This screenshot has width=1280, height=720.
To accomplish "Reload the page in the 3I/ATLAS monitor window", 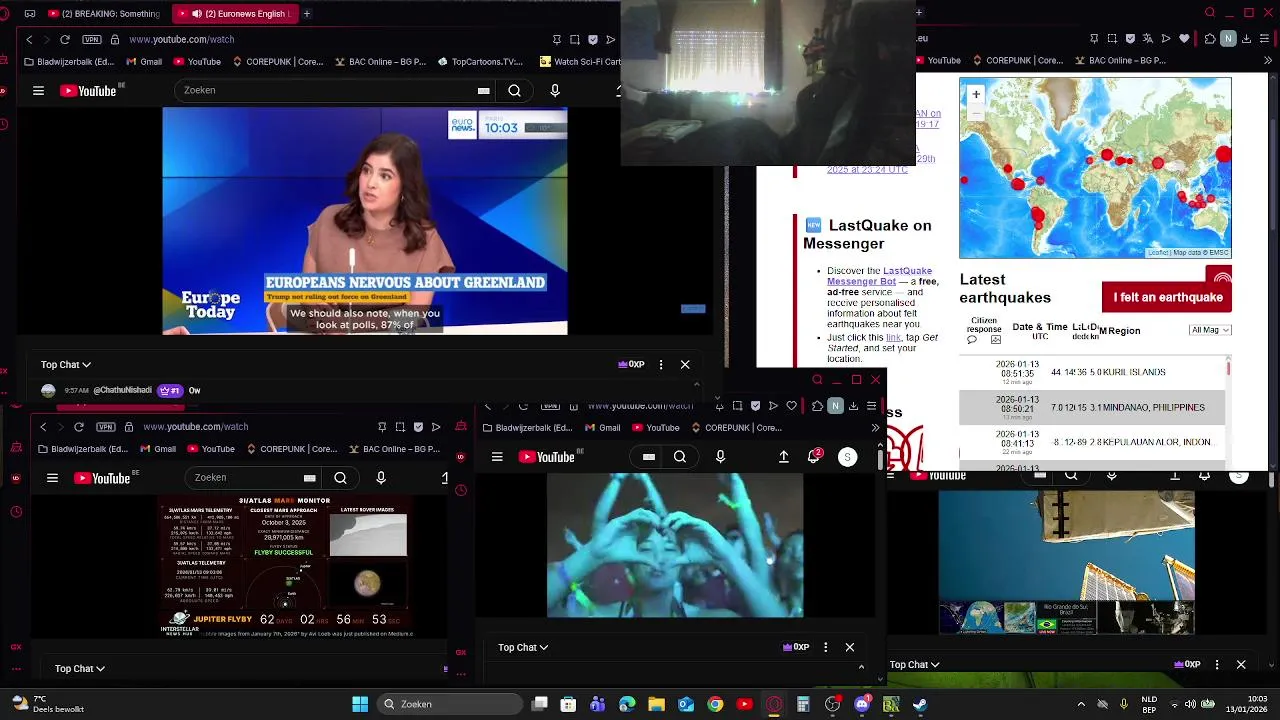I will click(x=79, y=426).
